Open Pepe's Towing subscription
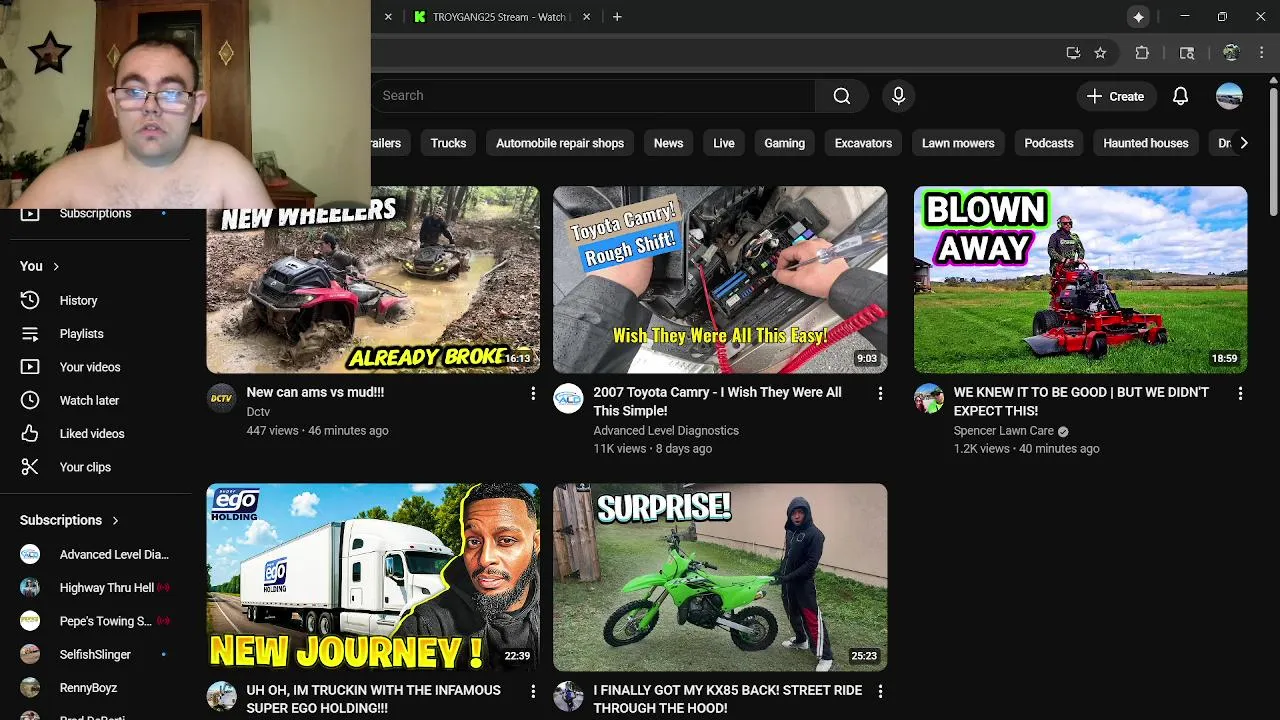This screenshot has height=720, width=1280. 95,621
